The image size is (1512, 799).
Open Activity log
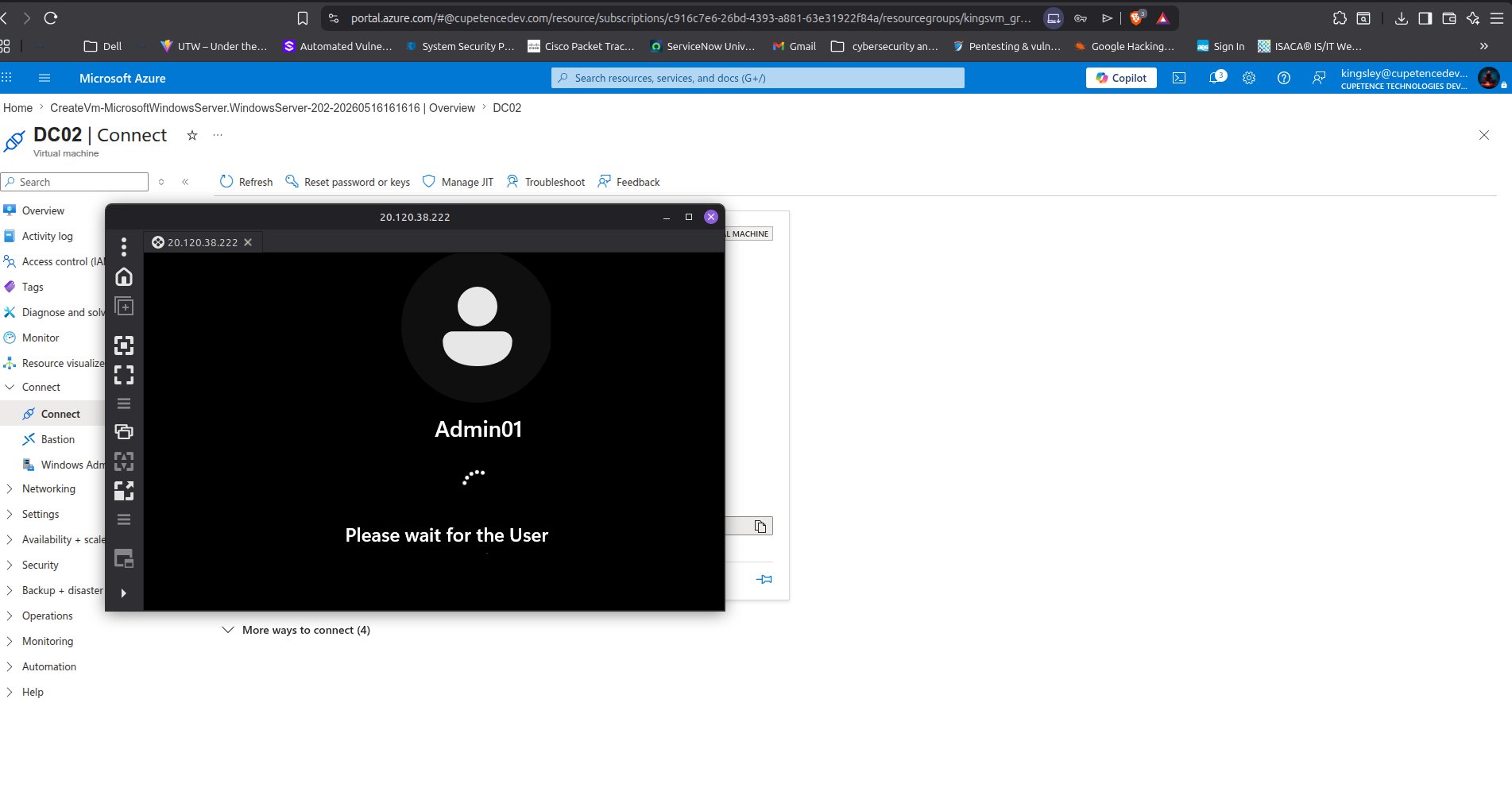pos(47,236)
